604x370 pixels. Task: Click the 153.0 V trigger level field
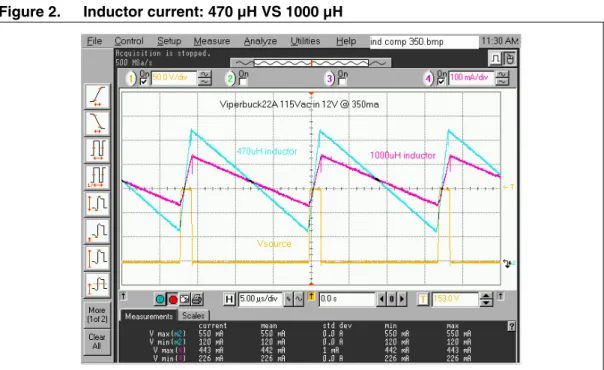pyautogui.click(x=455, y=299)
